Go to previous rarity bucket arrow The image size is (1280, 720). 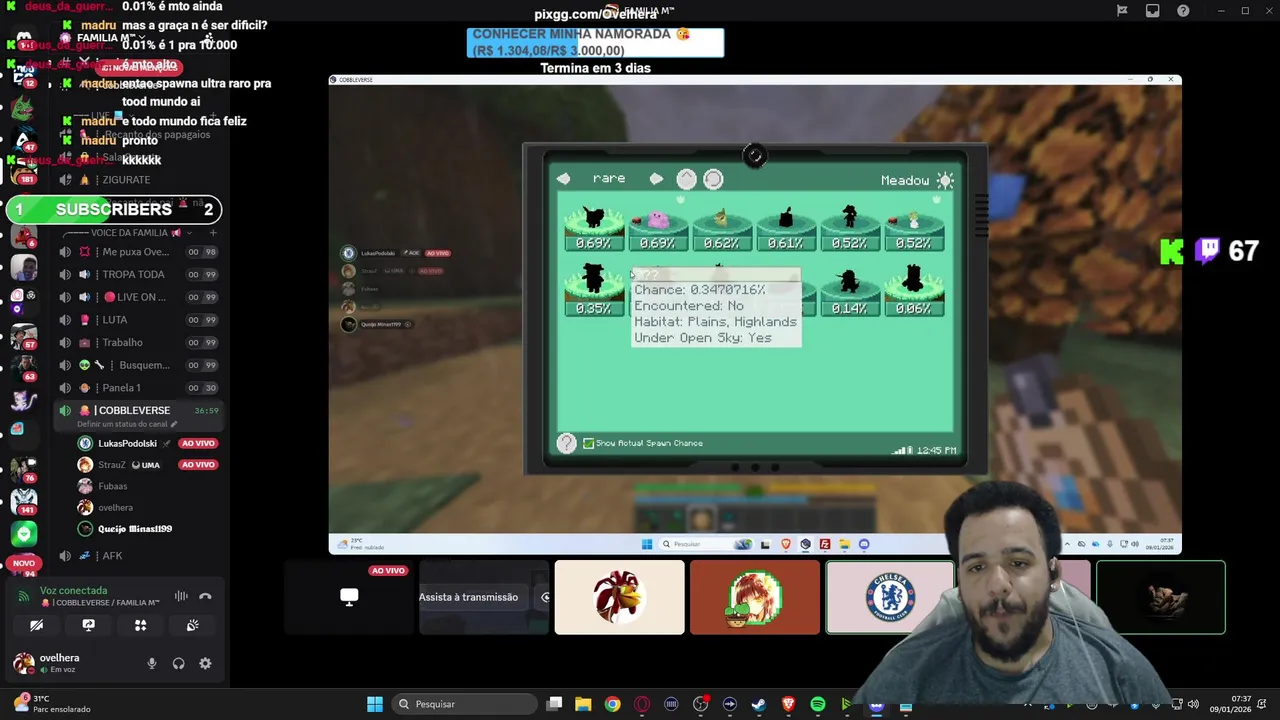click(x=564, y=179)
